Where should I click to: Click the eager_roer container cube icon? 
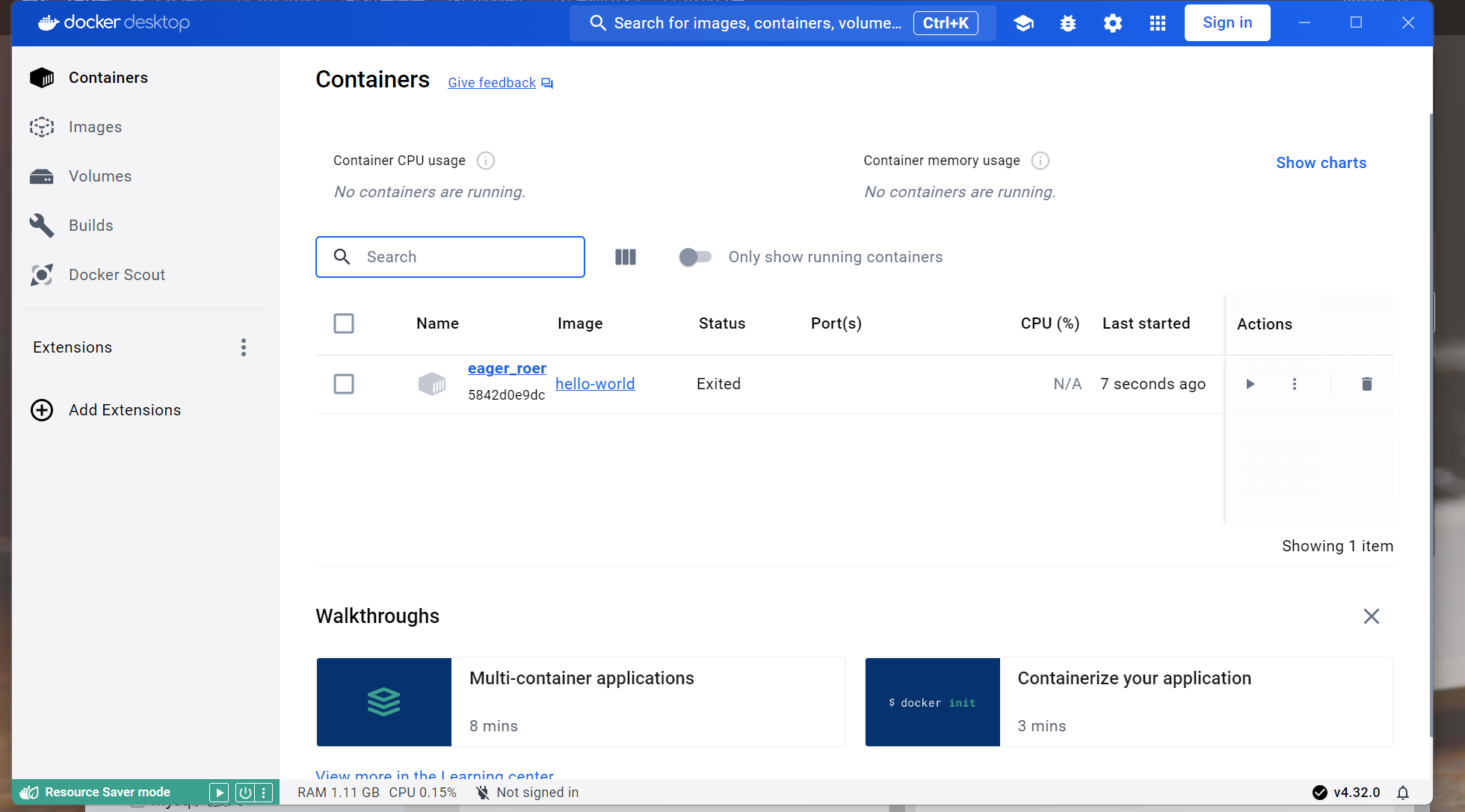pyautogui.click(x=432, y=384)
